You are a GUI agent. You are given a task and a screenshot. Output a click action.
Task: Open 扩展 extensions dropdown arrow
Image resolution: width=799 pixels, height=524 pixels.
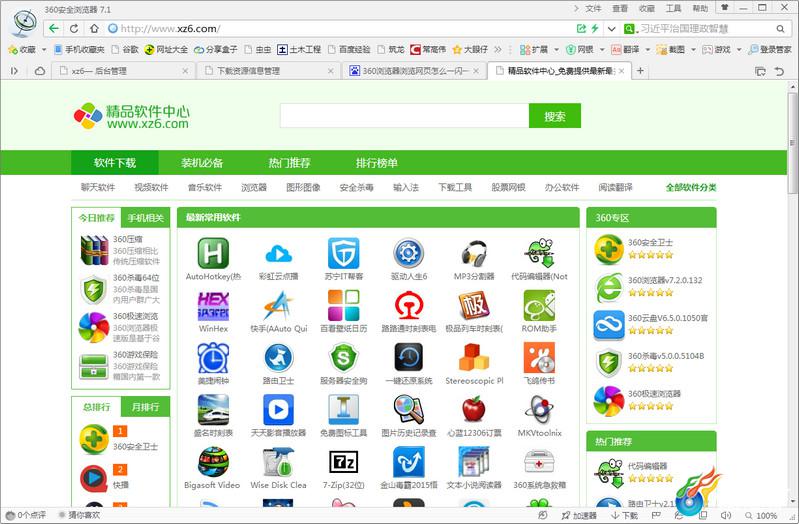(x=556, y=49)
